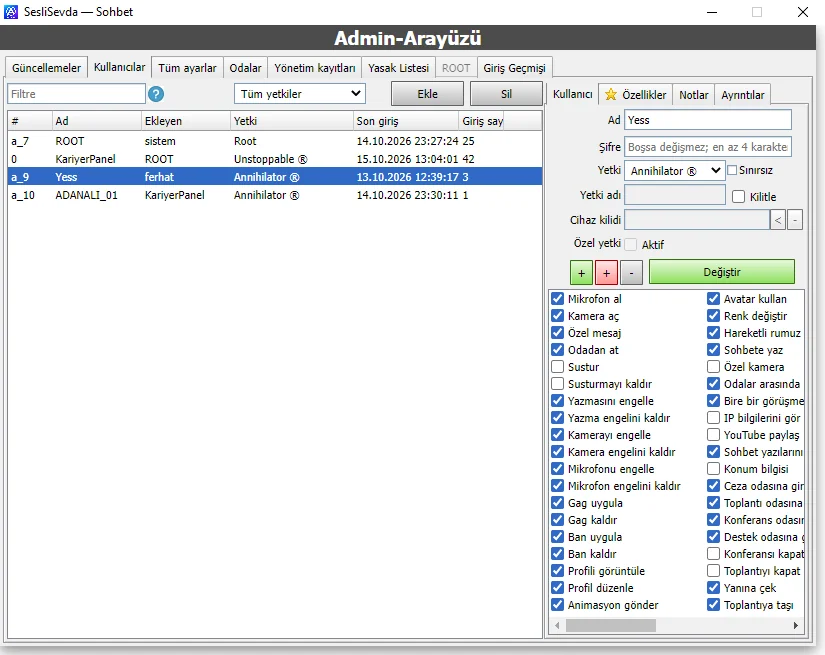Viewport: 825px width, 655px height.
Task: Enable the Konum bilgisi checkbox
Action: pyautogui.click(x=713, y=468)
